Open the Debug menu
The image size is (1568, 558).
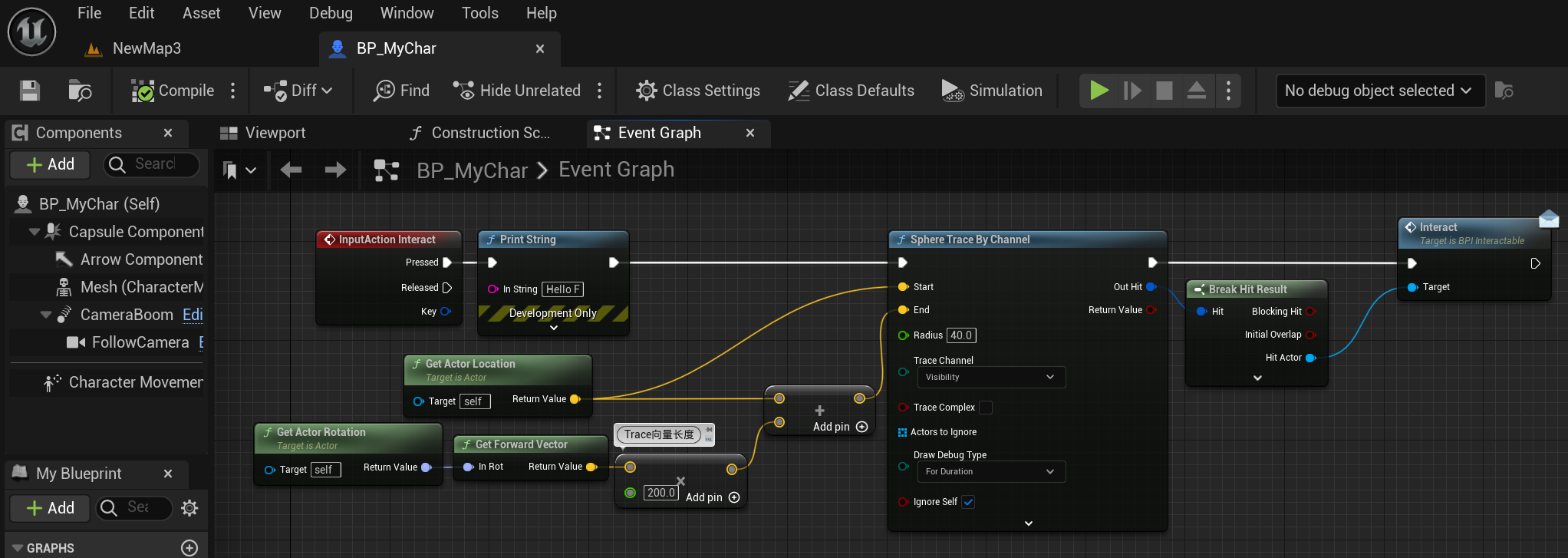point(331,13)
